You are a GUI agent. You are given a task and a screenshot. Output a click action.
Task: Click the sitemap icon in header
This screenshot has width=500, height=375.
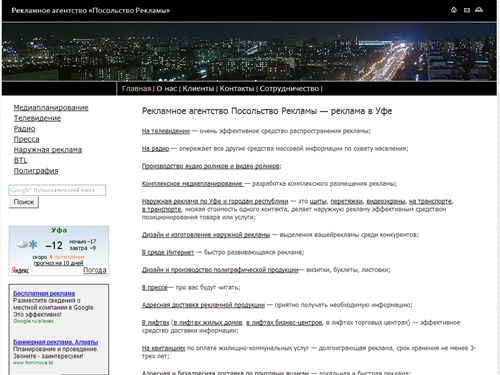click(x=479, y=10)
